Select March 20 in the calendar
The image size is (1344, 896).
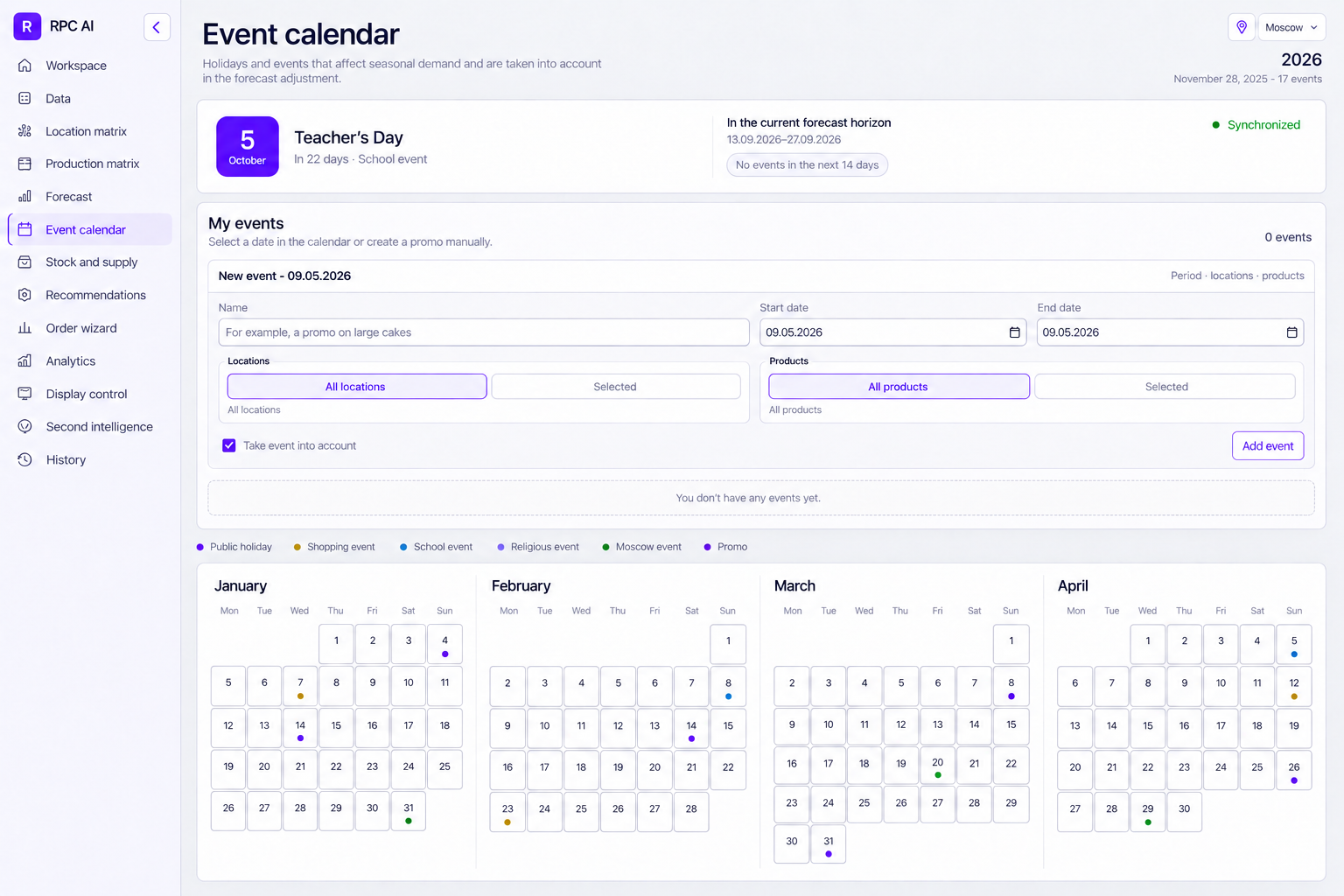[937, 765]
